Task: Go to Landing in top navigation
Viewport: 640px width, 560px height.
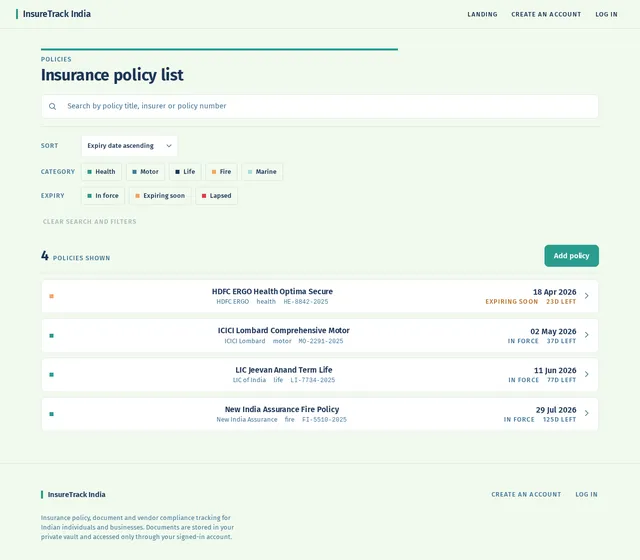Action: click(482, 14)
